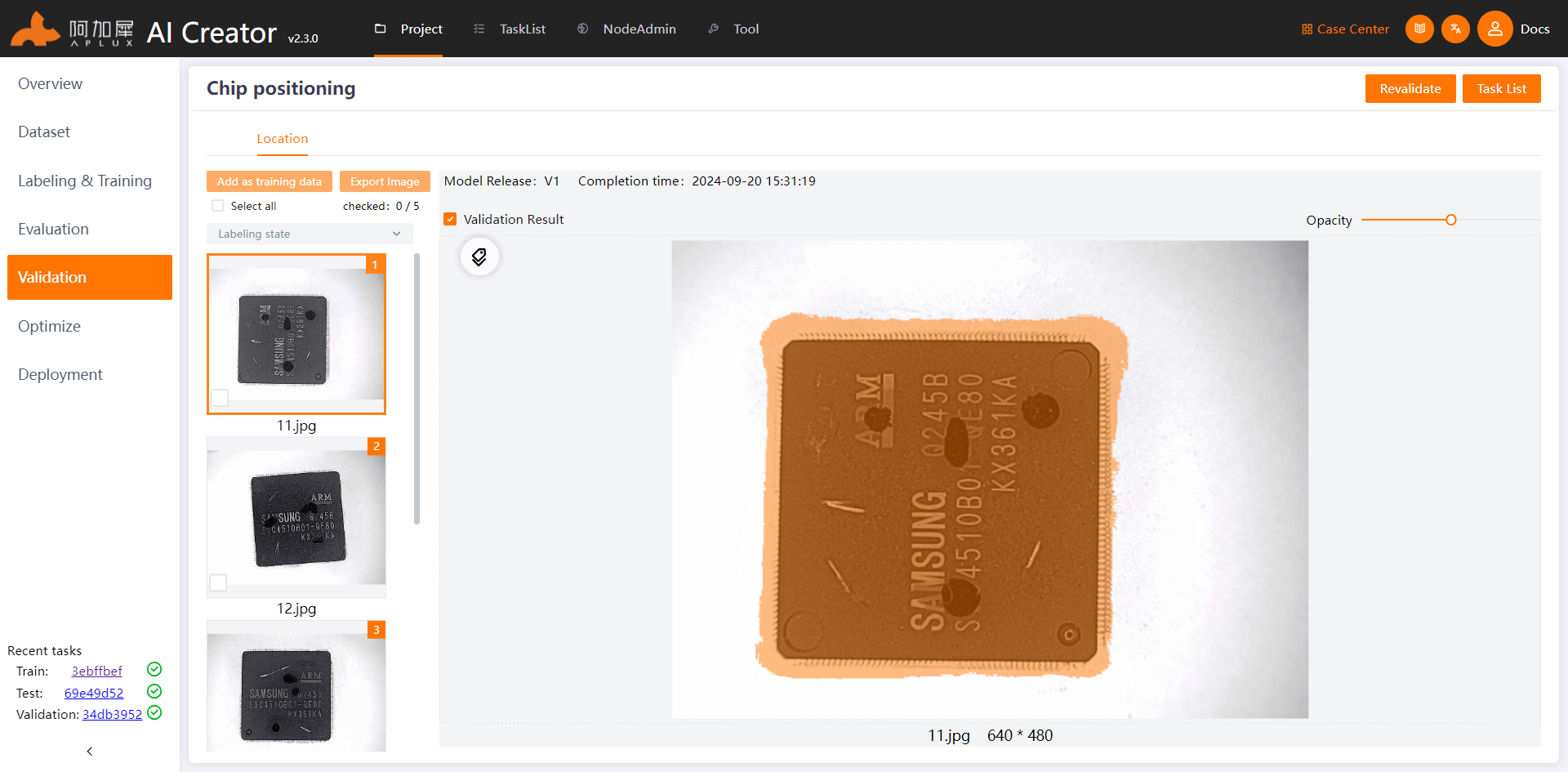Click Test success check icon
The width and height of the screenshot is (1568, 772).
154,691
